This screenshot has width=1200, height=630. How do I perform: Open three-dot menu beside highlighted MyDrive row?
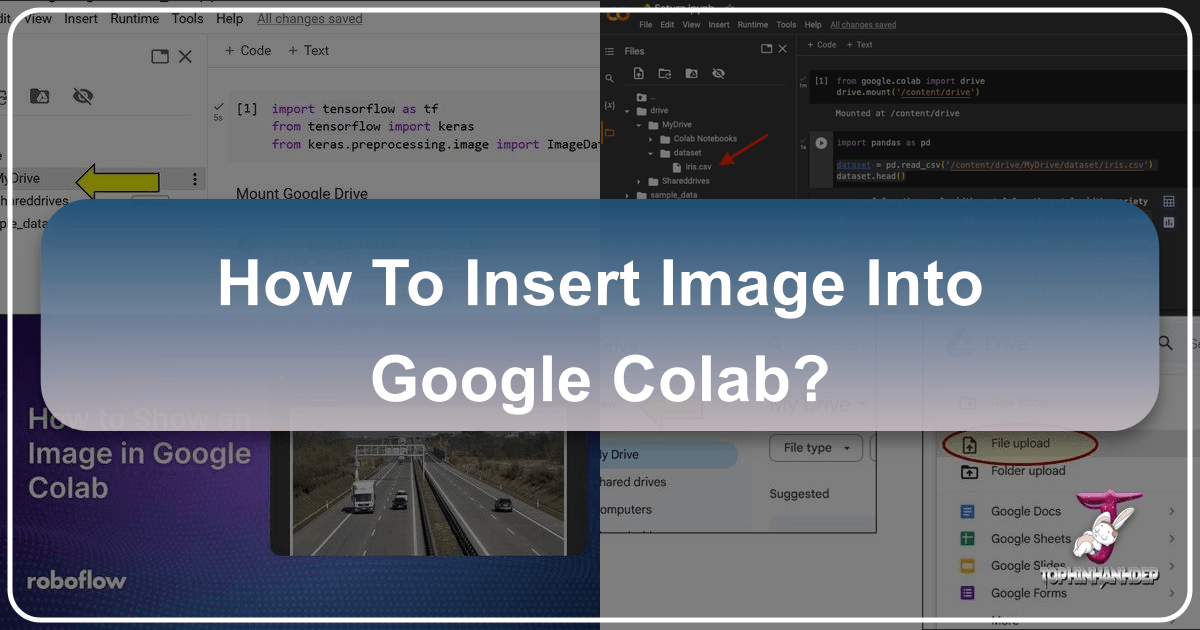pos(194,179)
